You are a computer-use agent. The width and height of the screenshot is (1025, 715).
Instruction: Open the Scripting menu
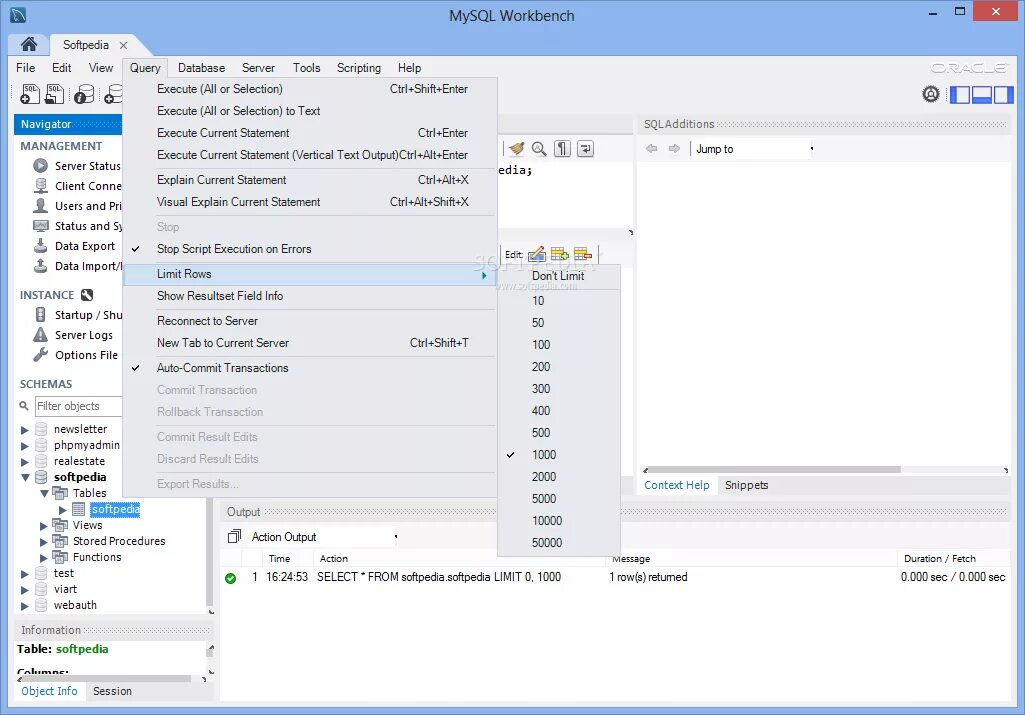(x=359, y=68)
